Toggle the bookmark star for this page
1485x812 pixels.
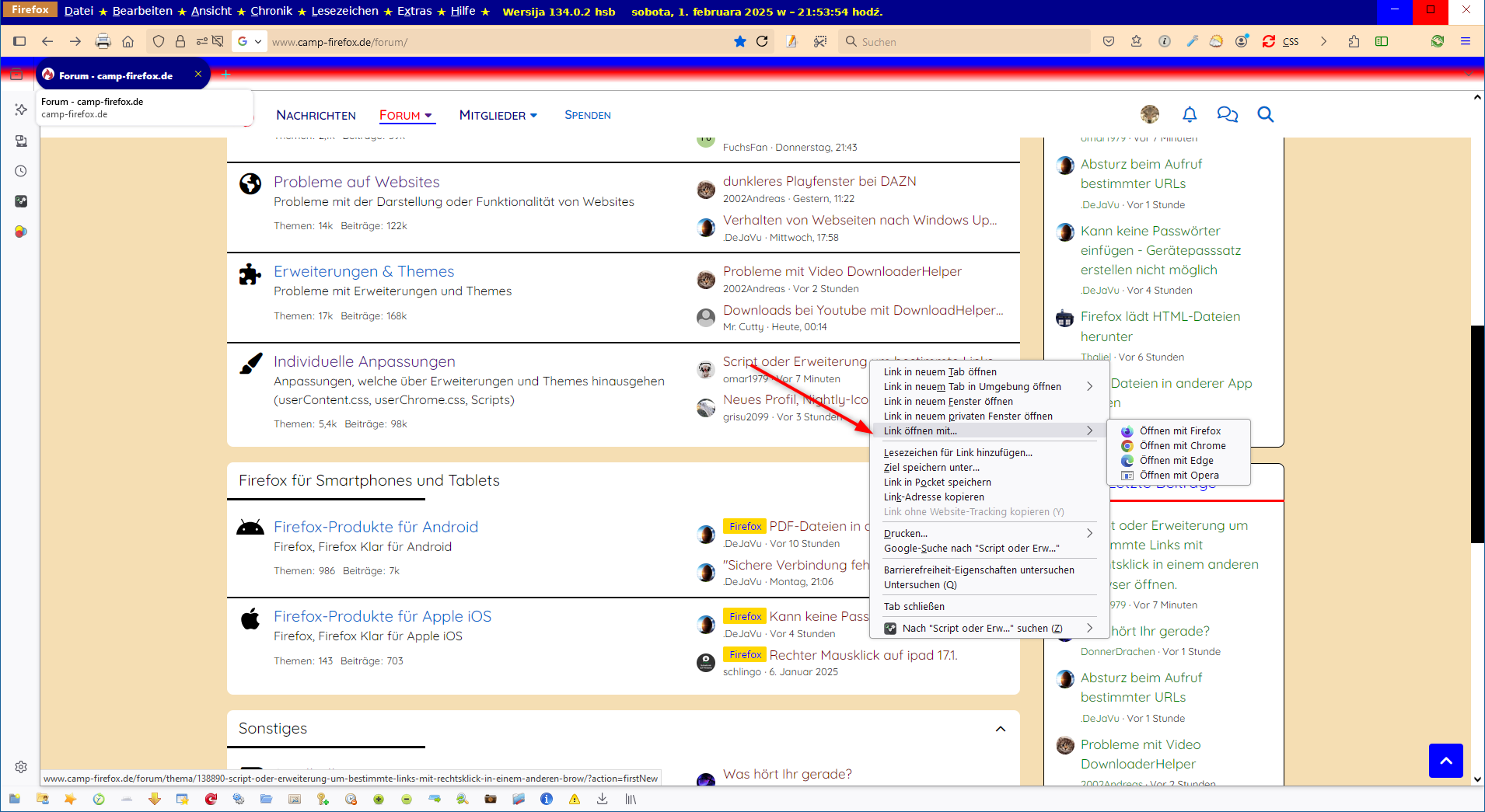pos(739,41)
